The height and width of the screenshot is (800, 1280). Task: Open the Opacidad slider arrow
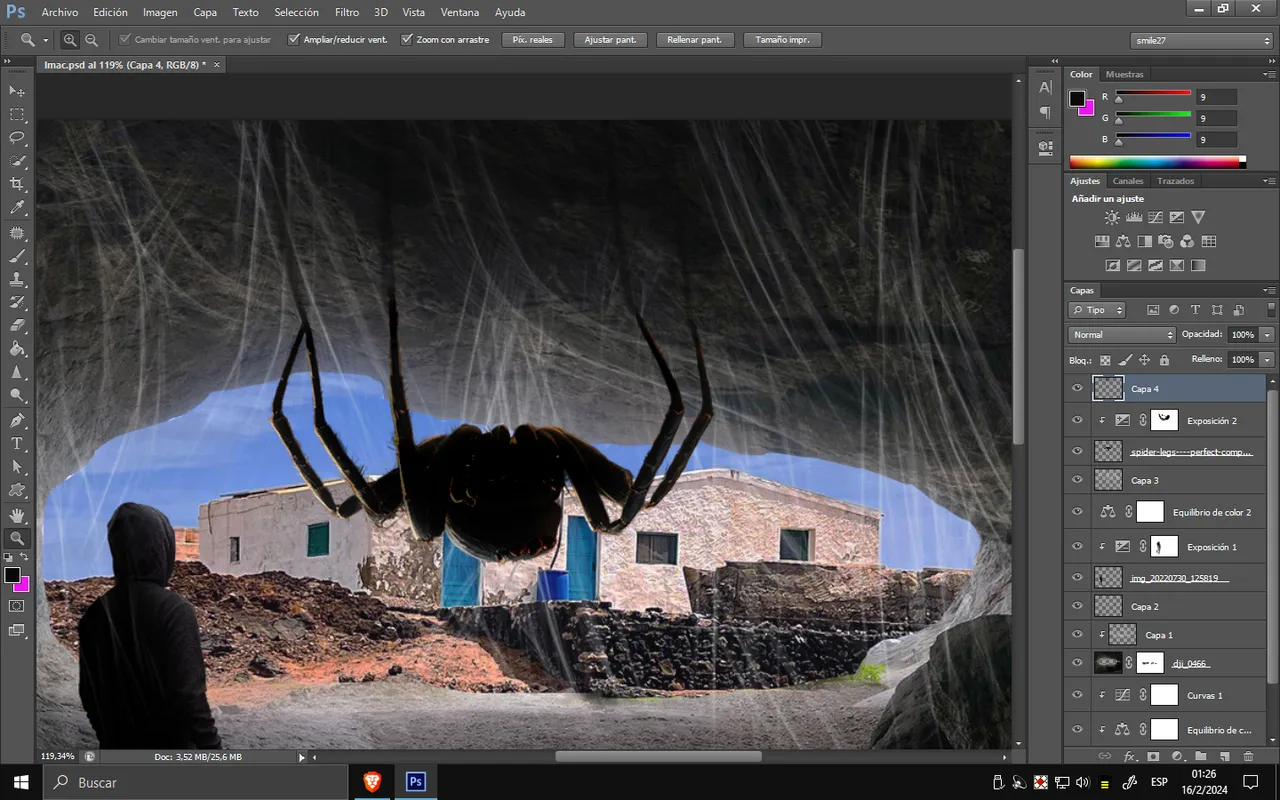1268,335
